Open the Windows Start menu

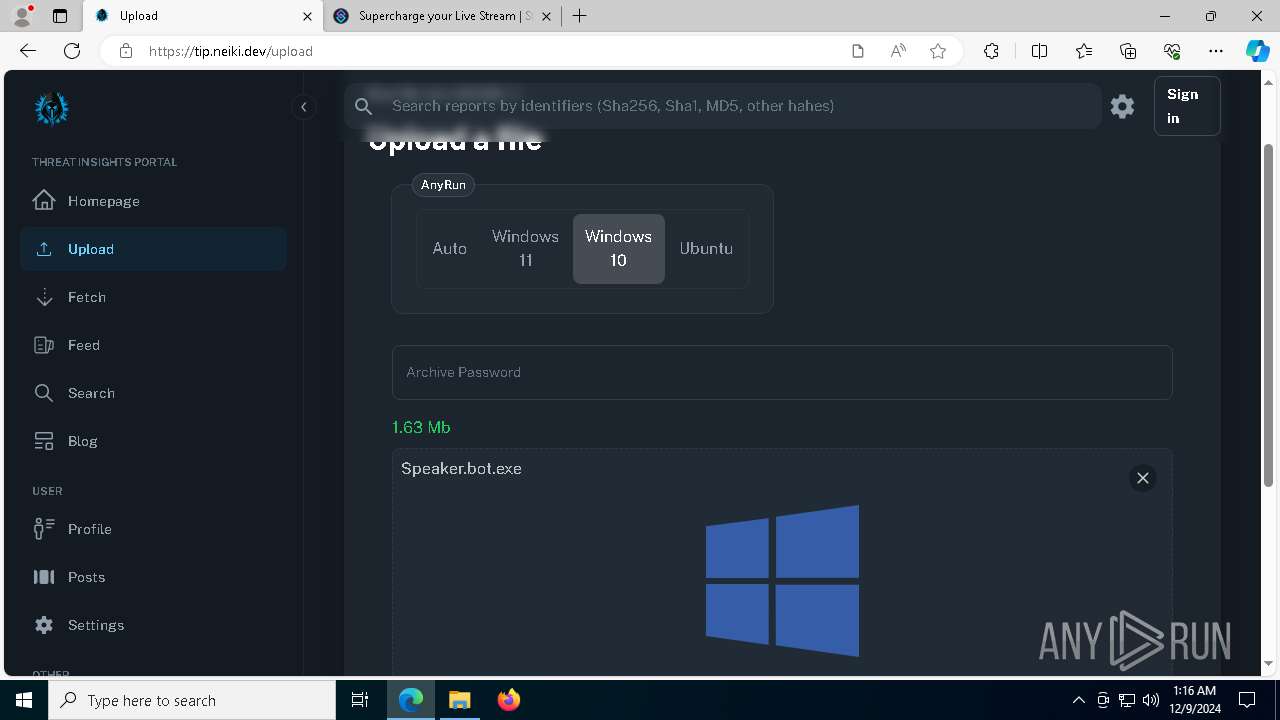tap(24, 700)
